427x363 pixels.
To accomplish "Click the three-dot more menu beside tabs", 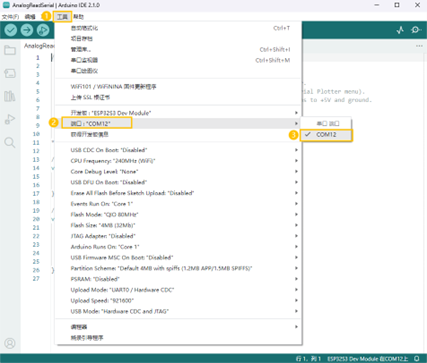I will point(419,46).
